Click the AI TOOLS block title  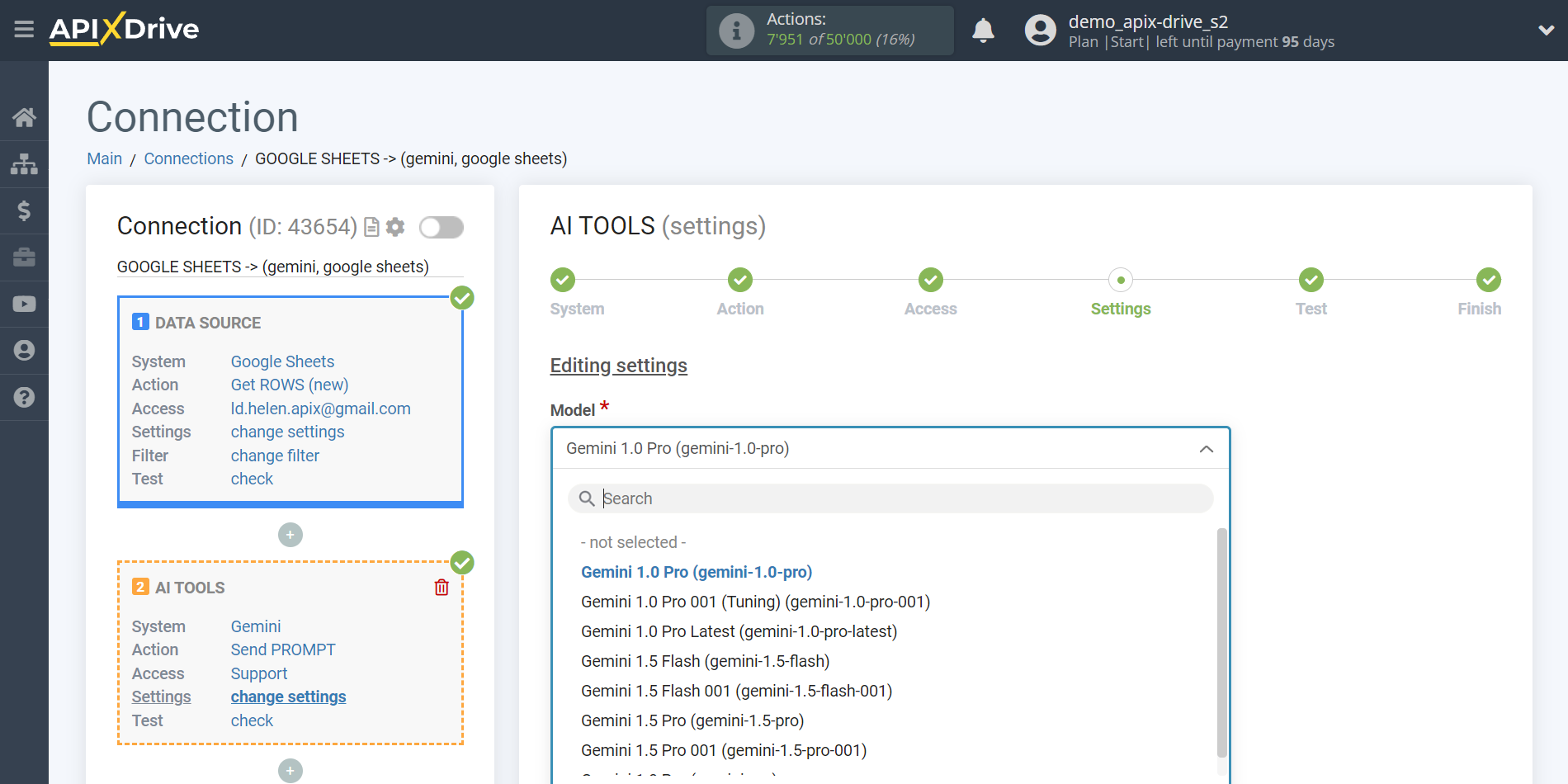(190, 588)
